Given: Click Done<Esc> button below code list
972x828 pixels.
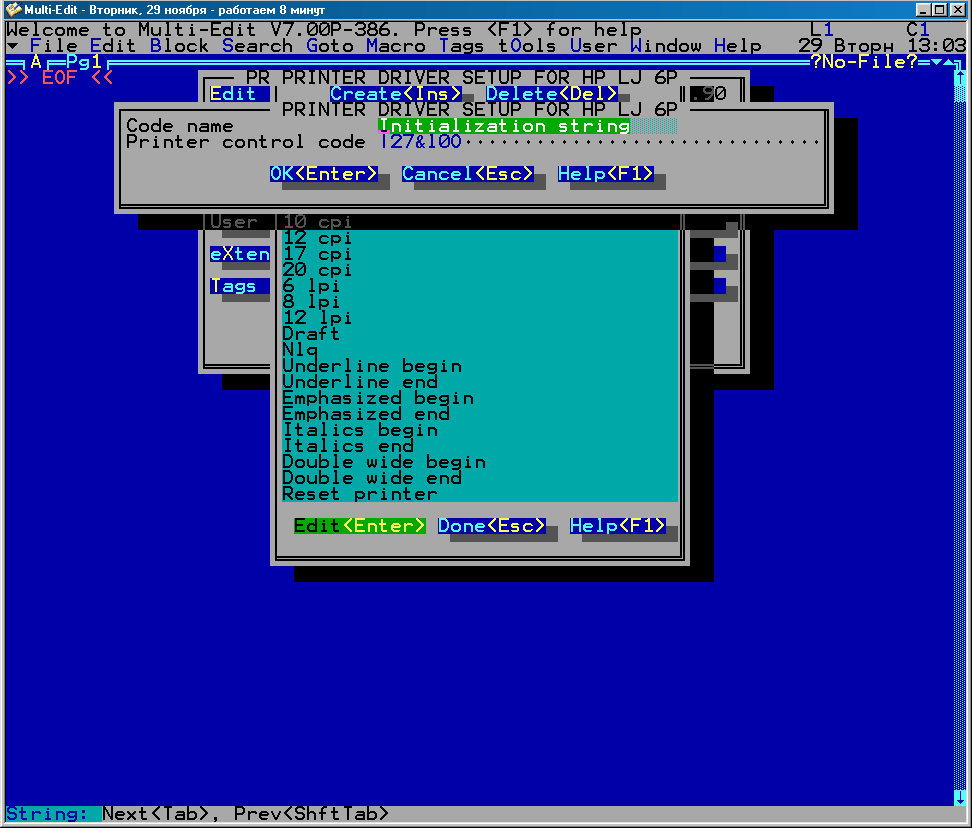Looking at the screenshot, I should (492, 526).
